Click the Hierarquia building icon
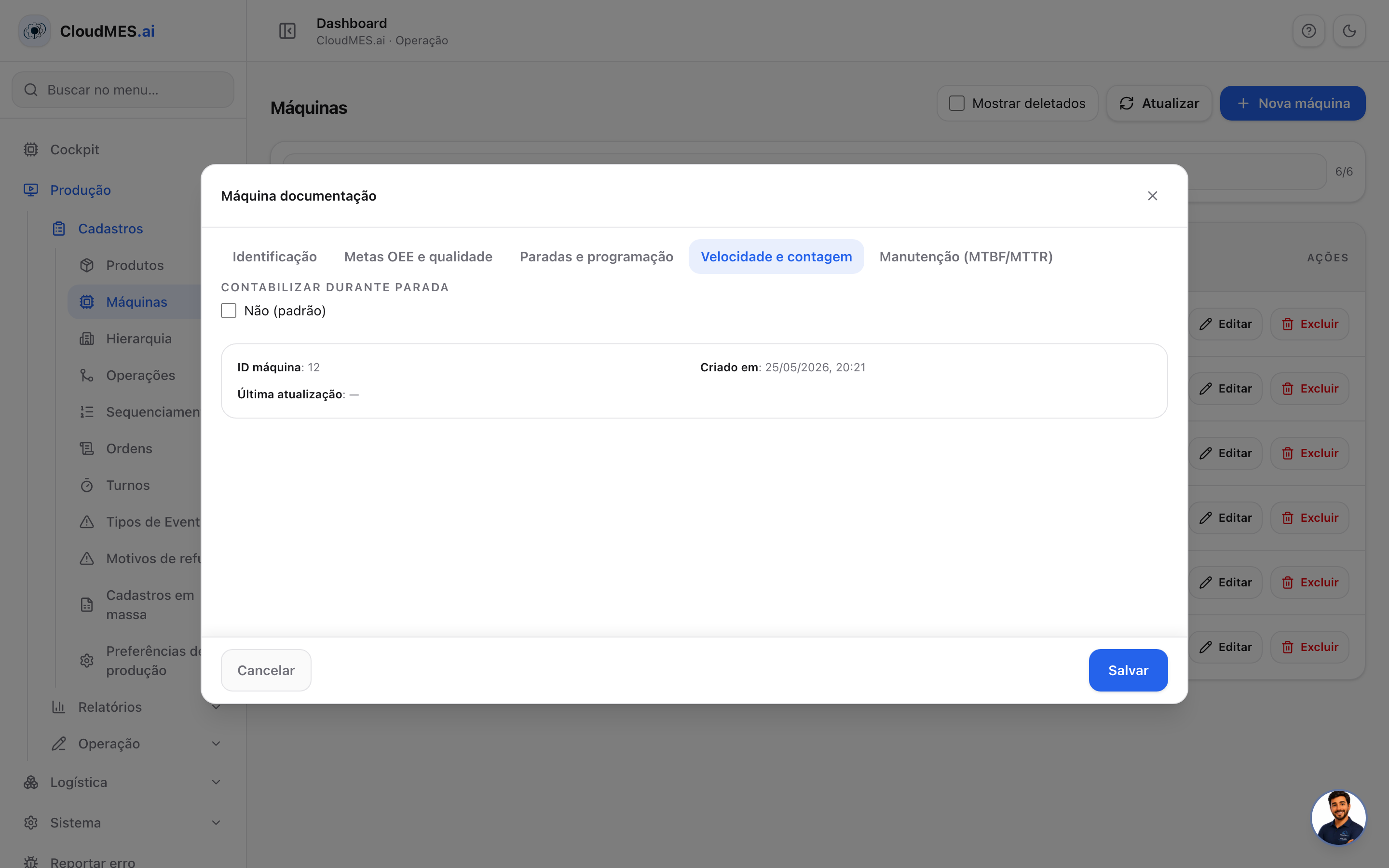Viewport: 1389px width, 868px height. coord(87,339)
